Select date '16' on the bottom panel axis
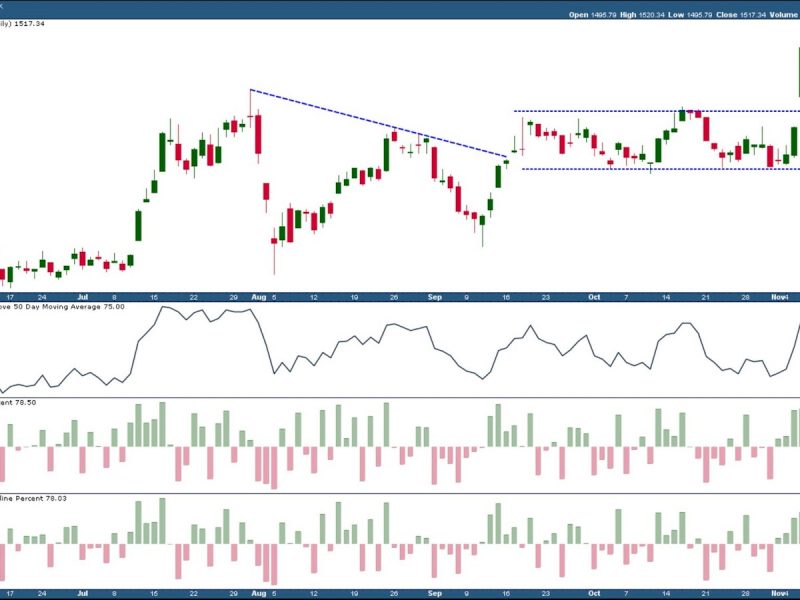This screenshot has width=800, height=600. pos(506,593)
